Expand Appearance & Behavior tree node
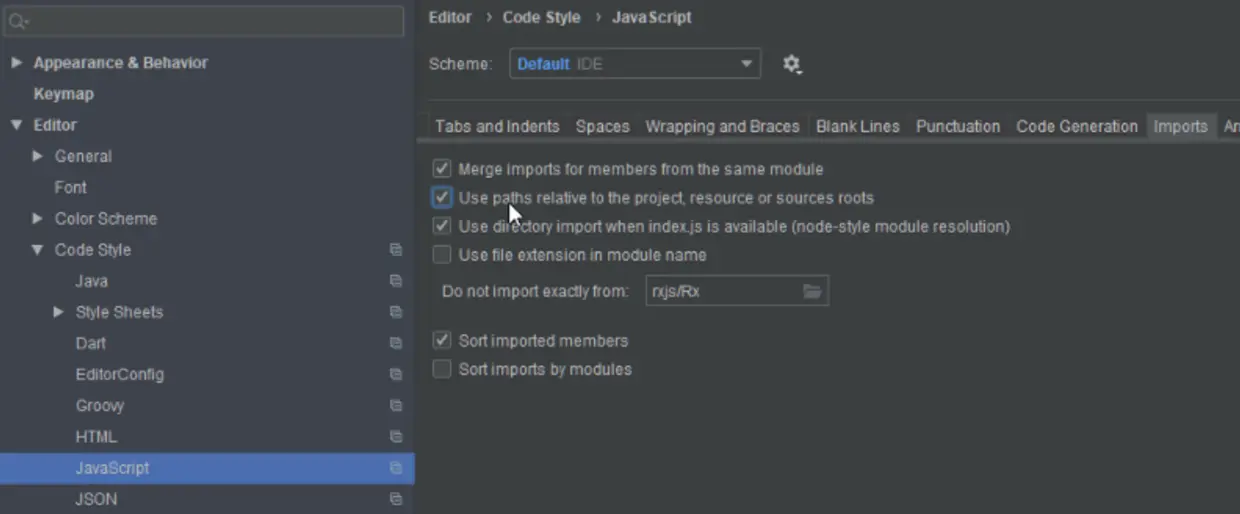1240x514 pixels. click(x=15, y=62)
